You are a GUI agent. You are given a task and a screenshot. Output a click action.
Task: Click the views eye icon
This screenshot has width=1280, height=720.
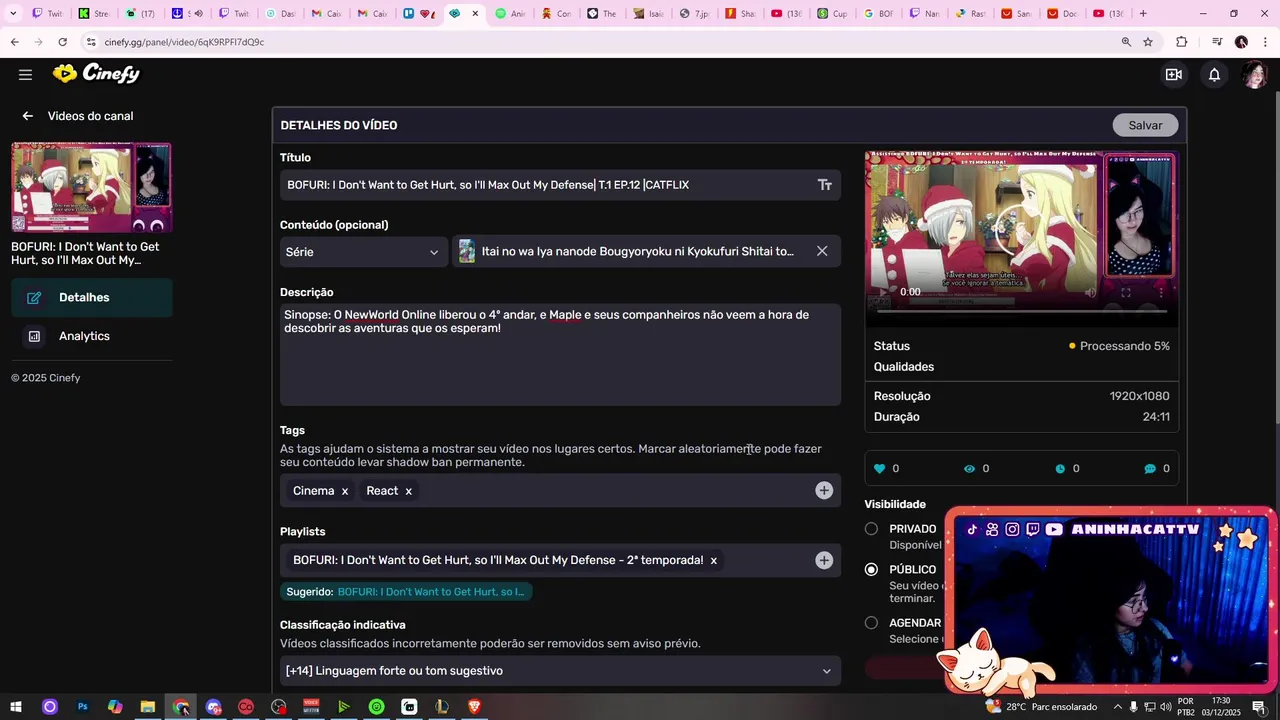969,468
